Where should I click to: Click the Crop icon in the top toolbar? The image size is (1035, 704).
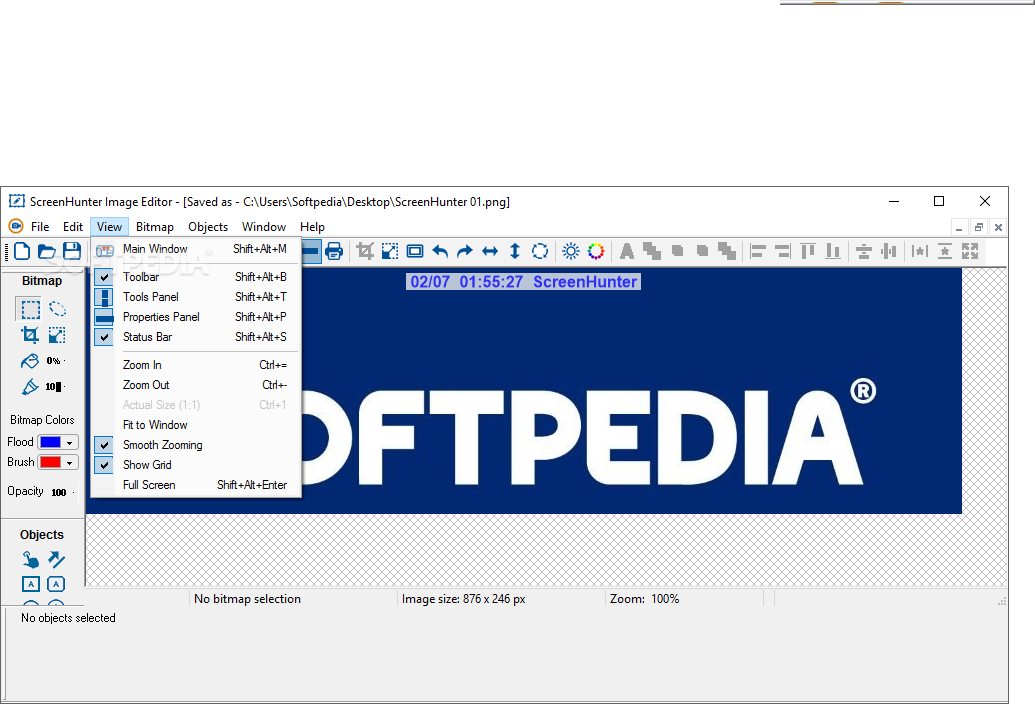[365, 251]
